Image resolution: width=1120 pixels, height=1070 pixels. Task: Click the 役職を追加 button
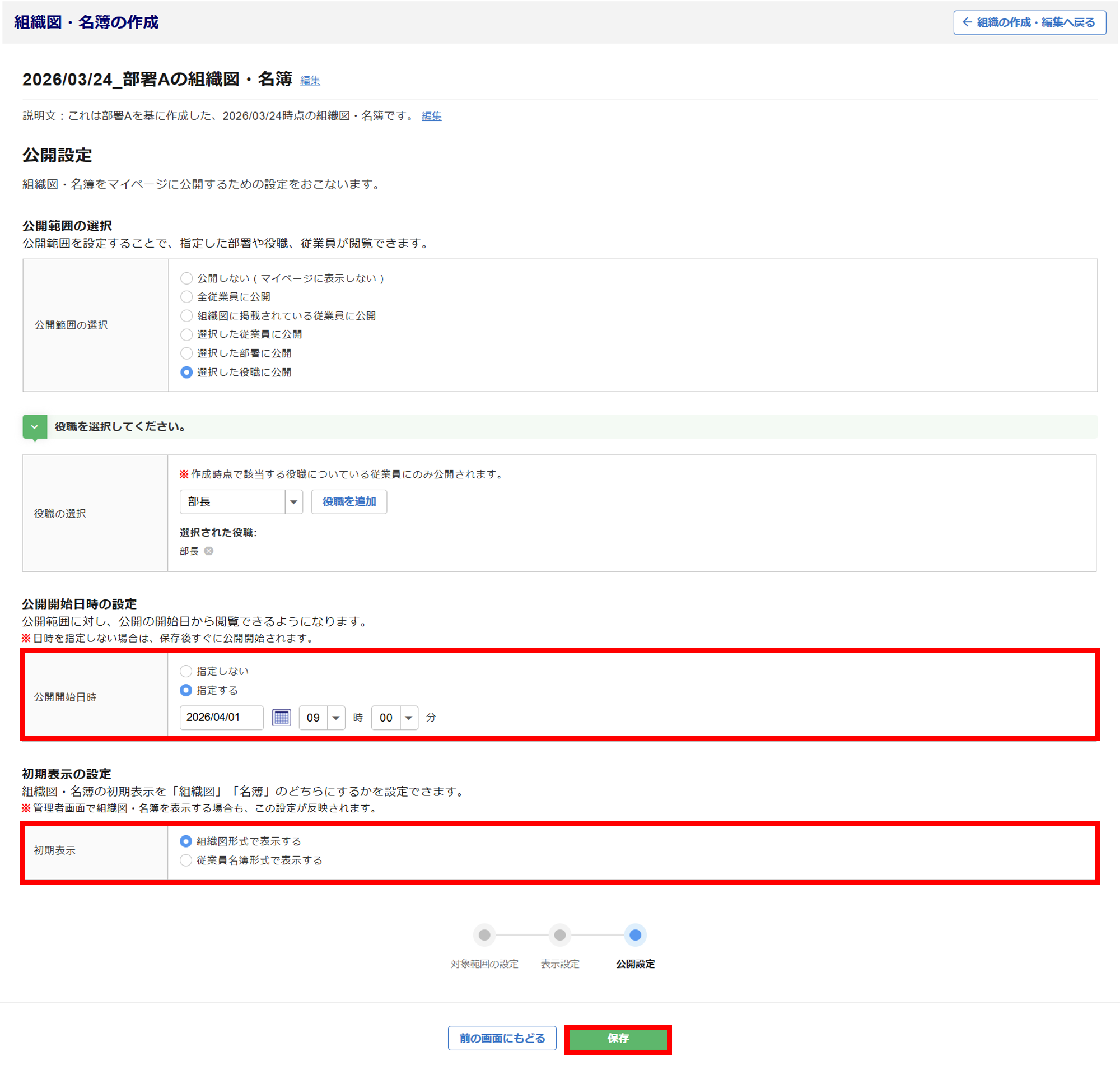348,501
